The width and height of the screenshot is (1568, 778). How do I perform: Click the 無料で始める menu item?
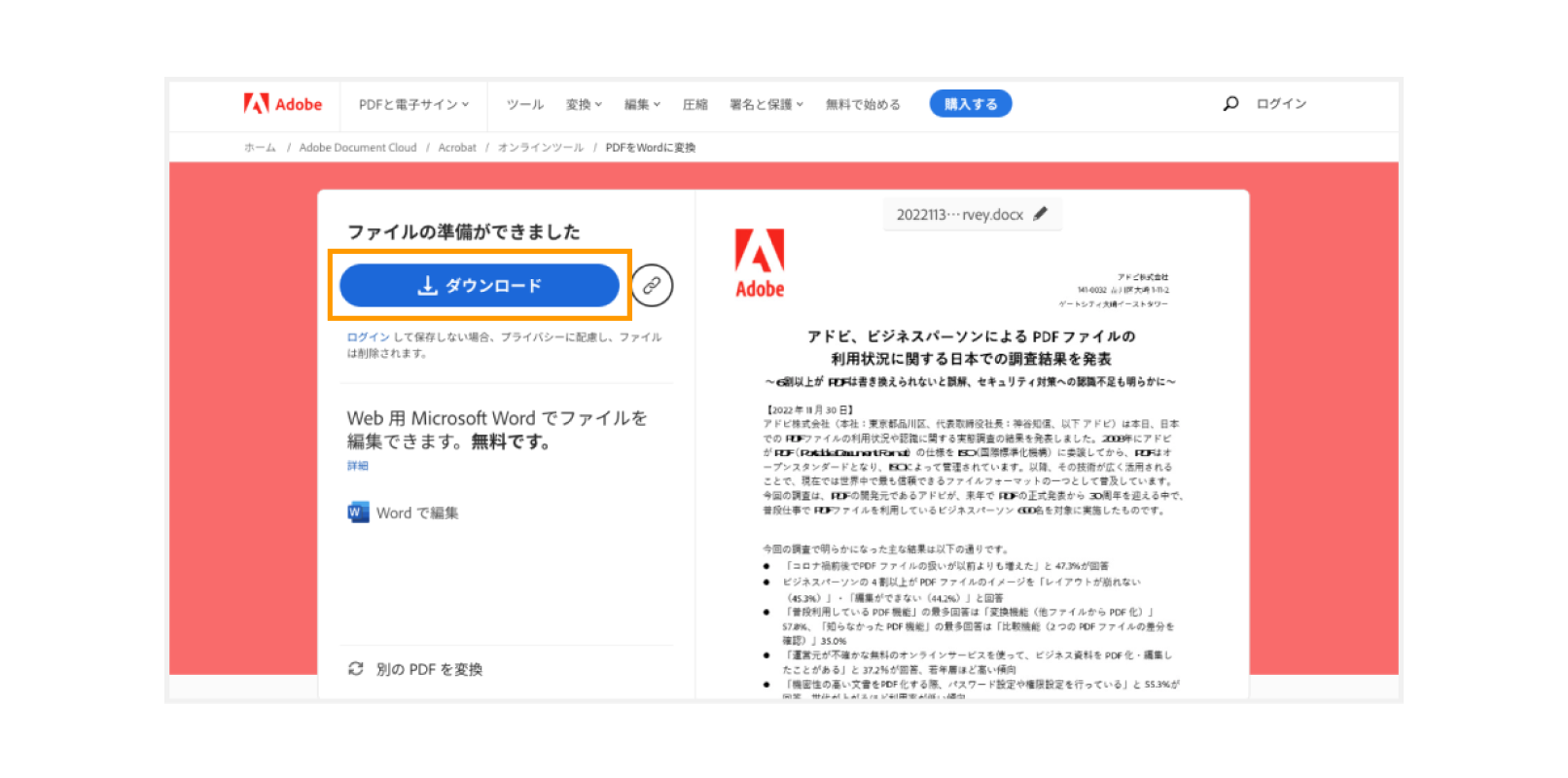coord(863,104)
